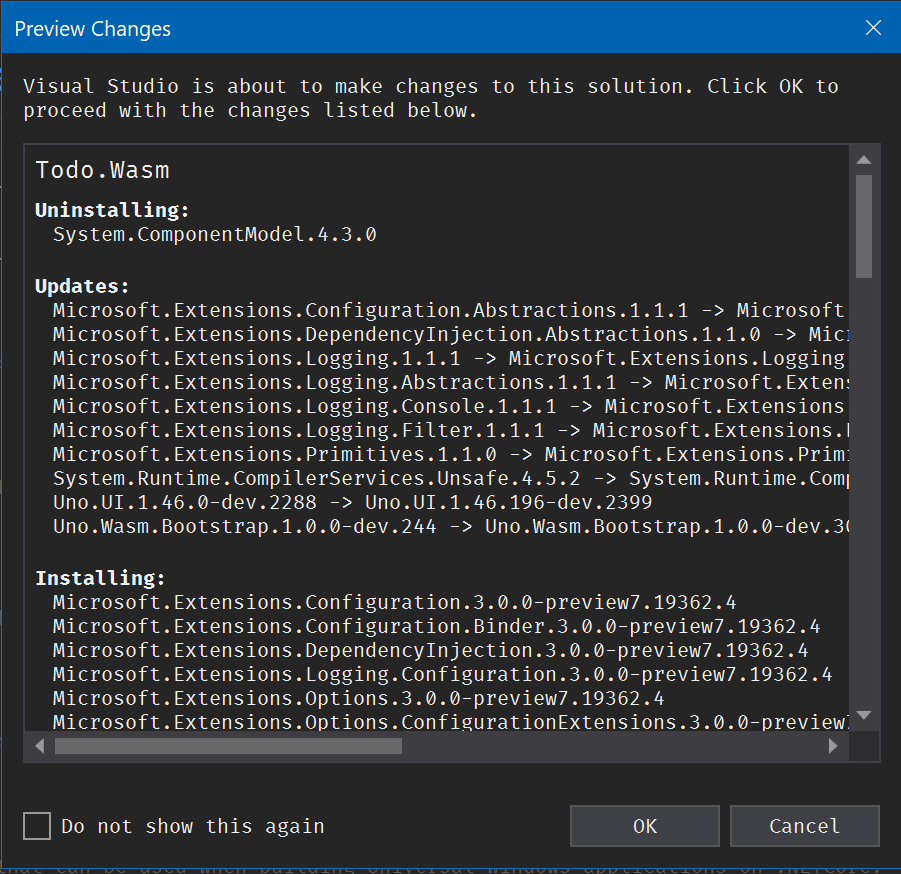The width and height of the screenshot is (901, 874).
Task: Click the 'Uninstalling:' section label
Action: coord(112,210)
